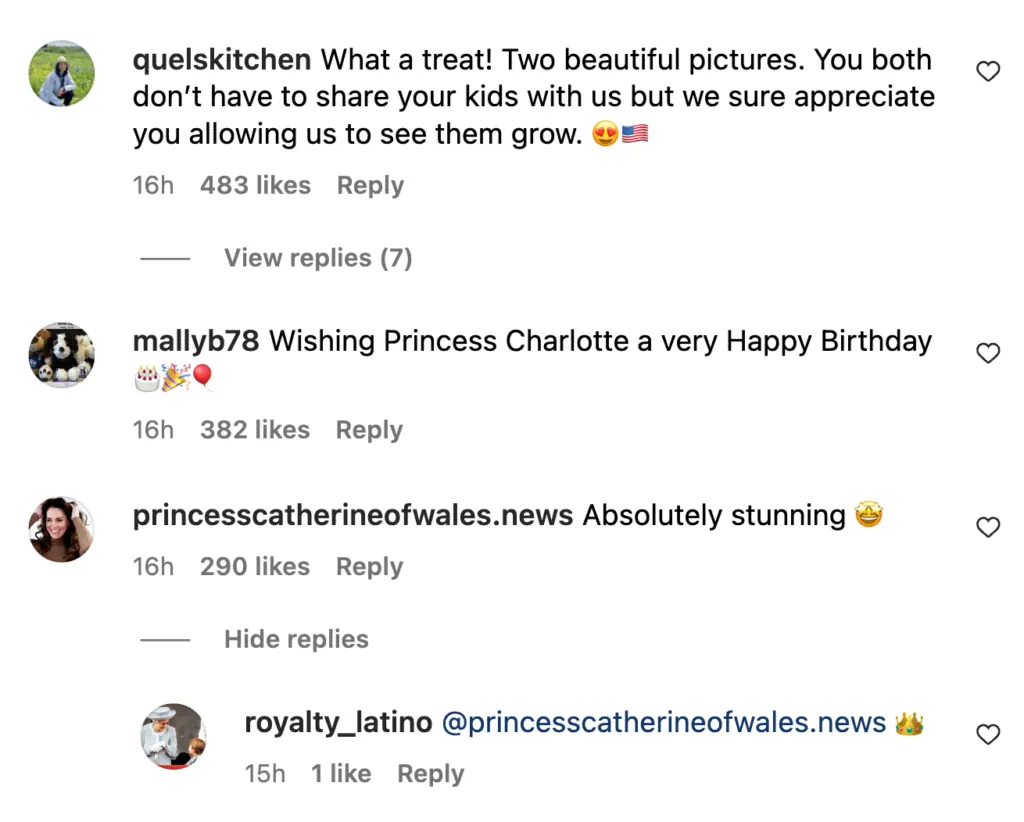The width and height of the screenshot is (1024, 822).
Task: Open mallyb78 username link
Action: click(196, 342)
